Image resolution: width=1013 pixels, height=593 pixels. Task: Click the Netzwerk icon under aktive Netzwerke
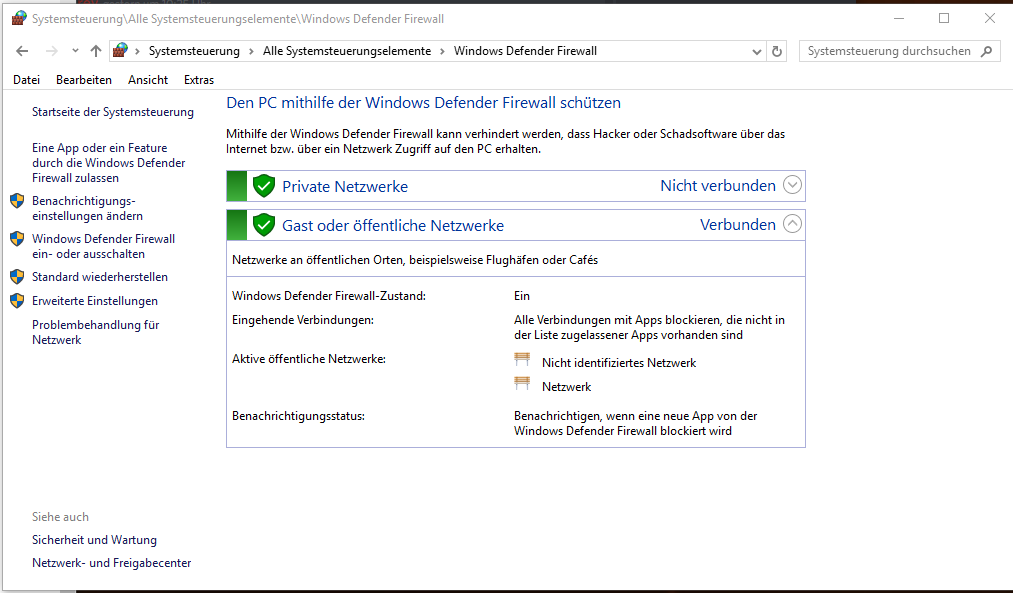tap(522, 384)
